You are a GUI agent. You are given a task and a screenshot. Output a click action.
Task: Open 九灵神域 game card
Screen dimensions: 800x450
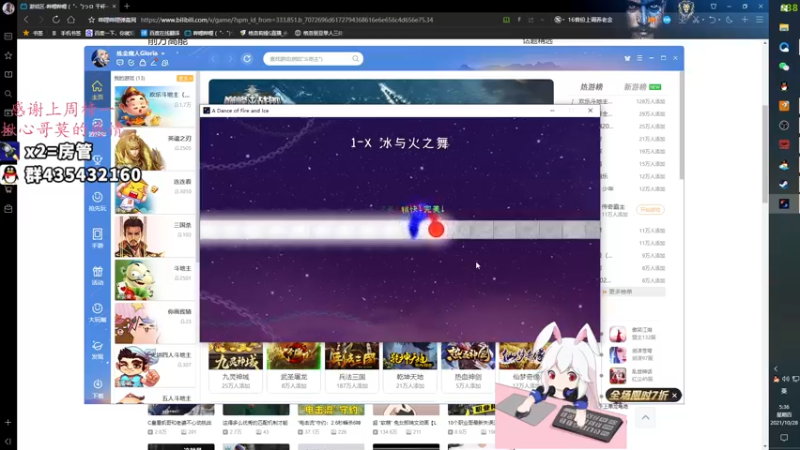(235, 366)
